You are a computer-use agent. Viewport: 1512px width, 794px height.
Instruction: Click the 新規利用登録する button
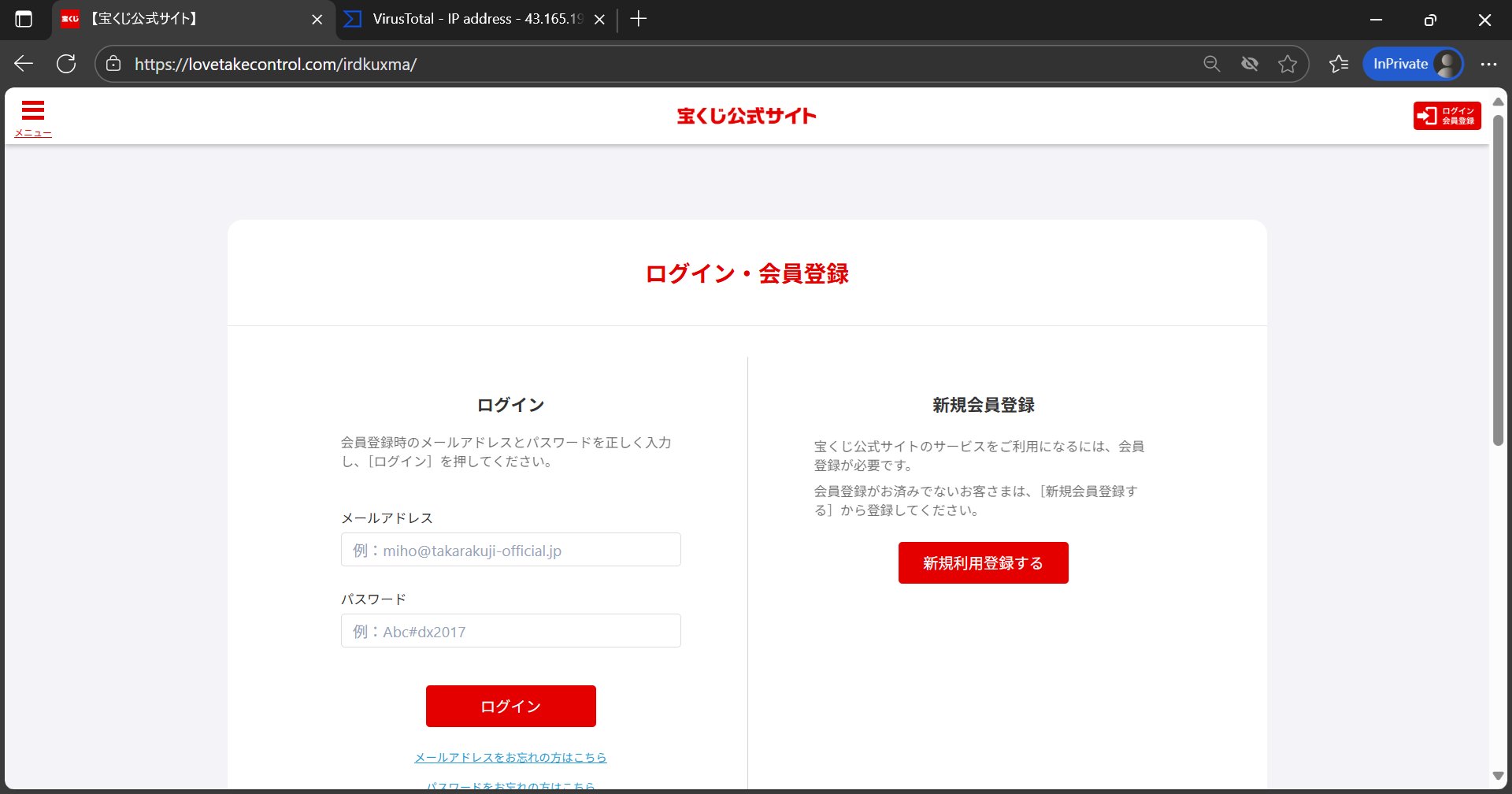(983, 562)
